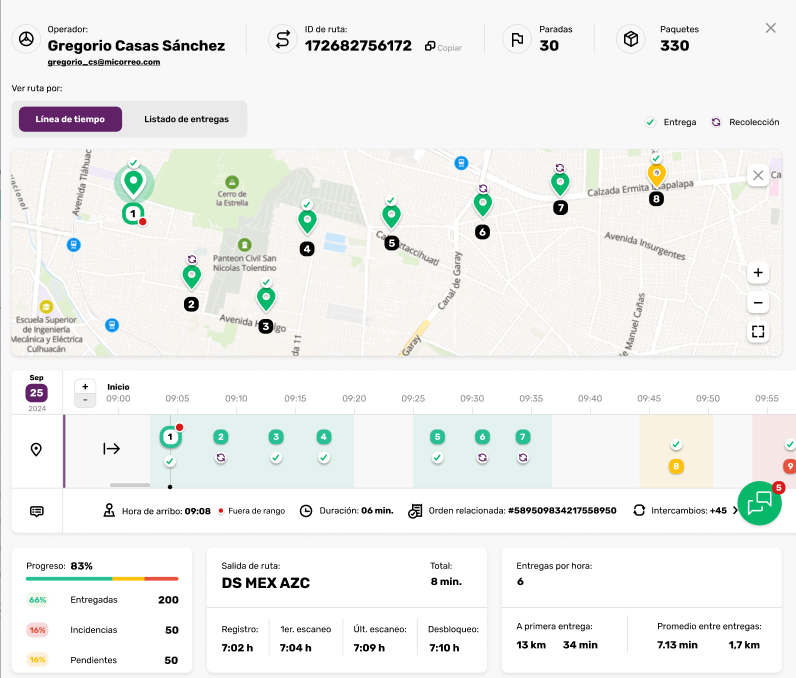Viewport: 796px width, 678px height.
Task: Select stop 4 marker on timeline
Action: click(x=324, y=437)
